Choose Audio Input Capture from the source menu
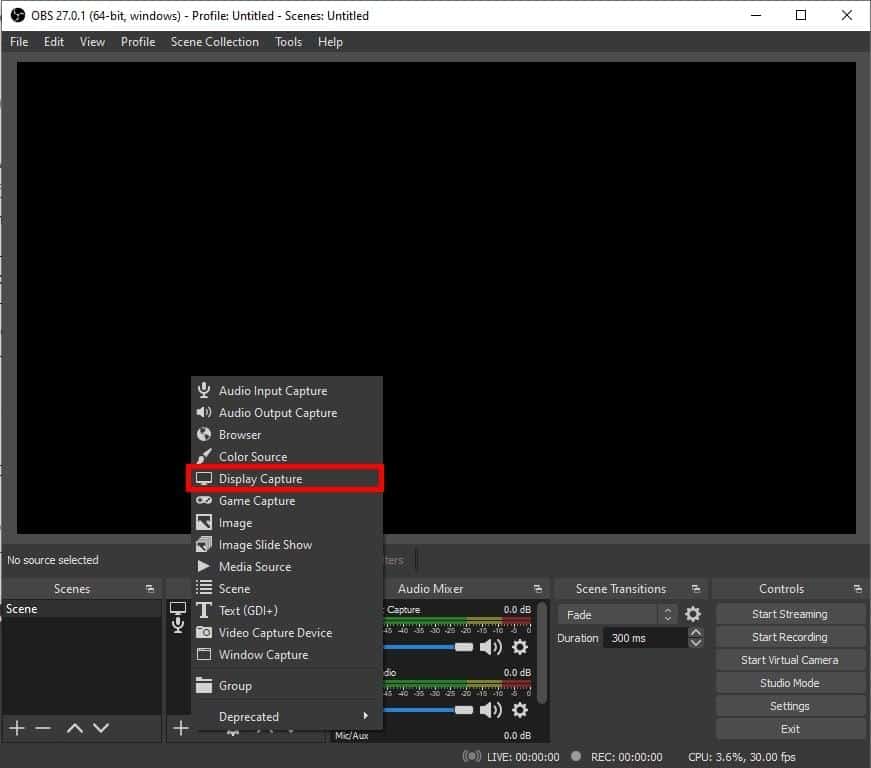The width and height of the screenshot is (871, 768). pos(287,391)
